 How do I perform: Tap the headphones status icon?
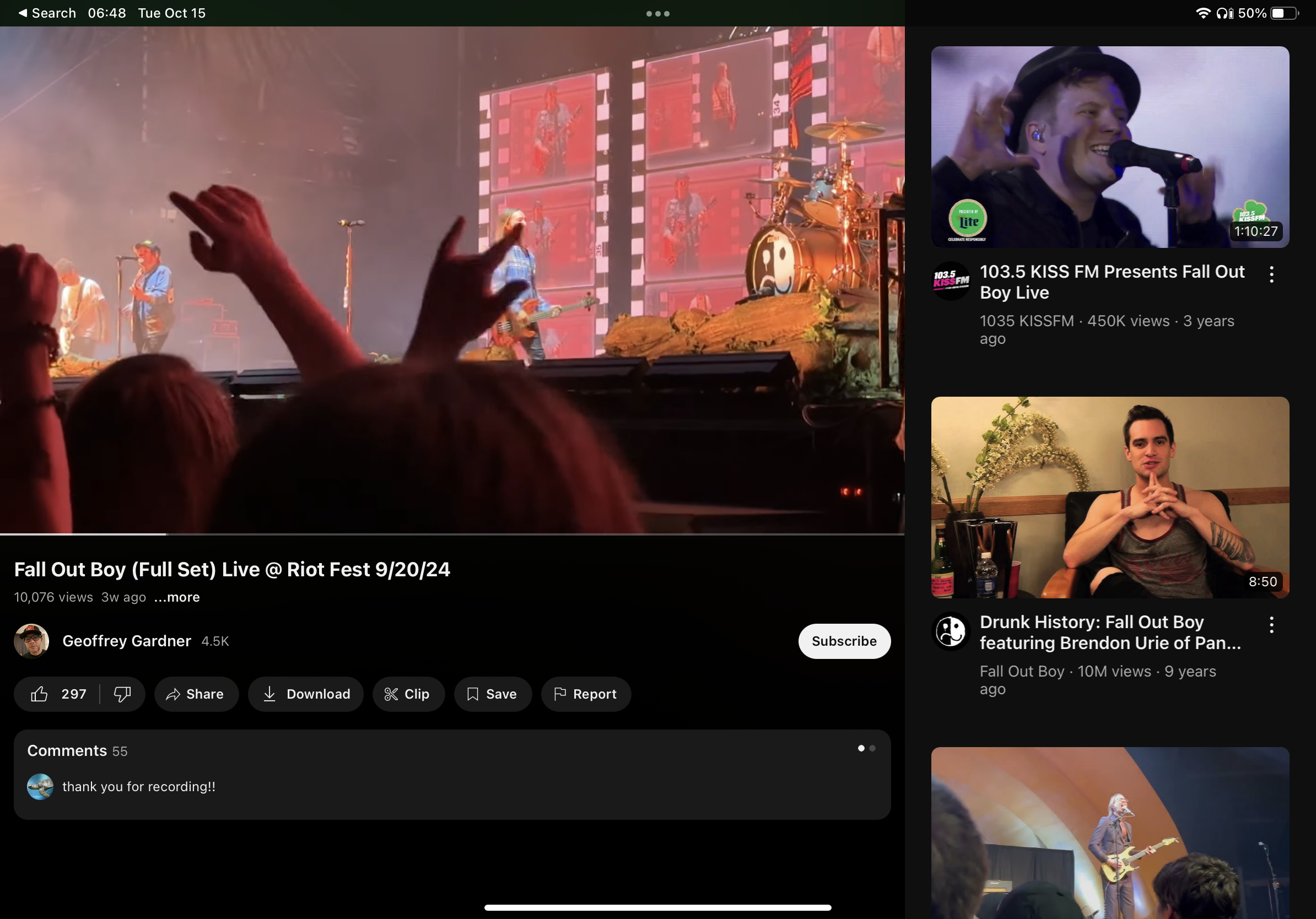[x=1225, y=13]
